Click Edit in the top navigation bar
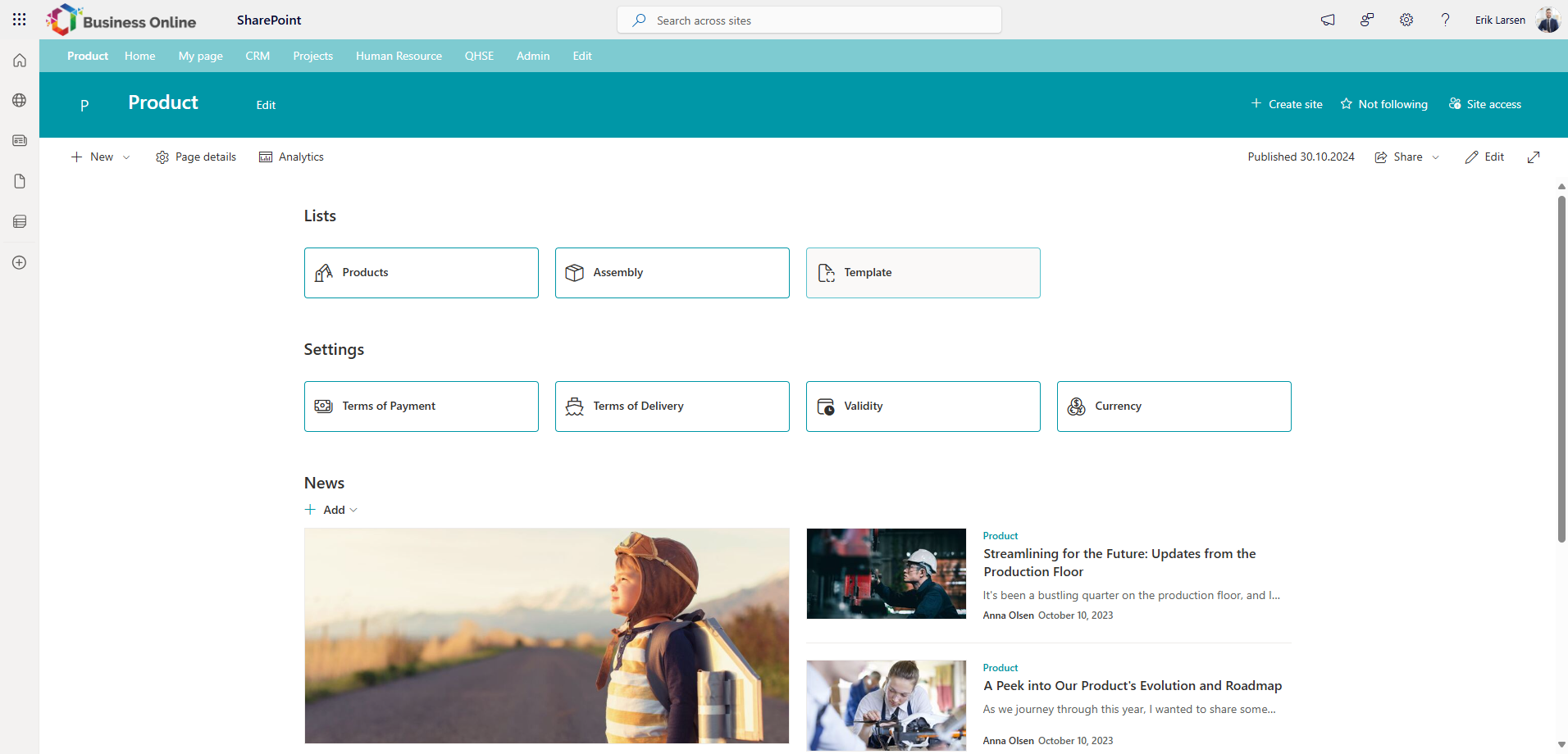1568x754 pixels. tap(582, 56)
